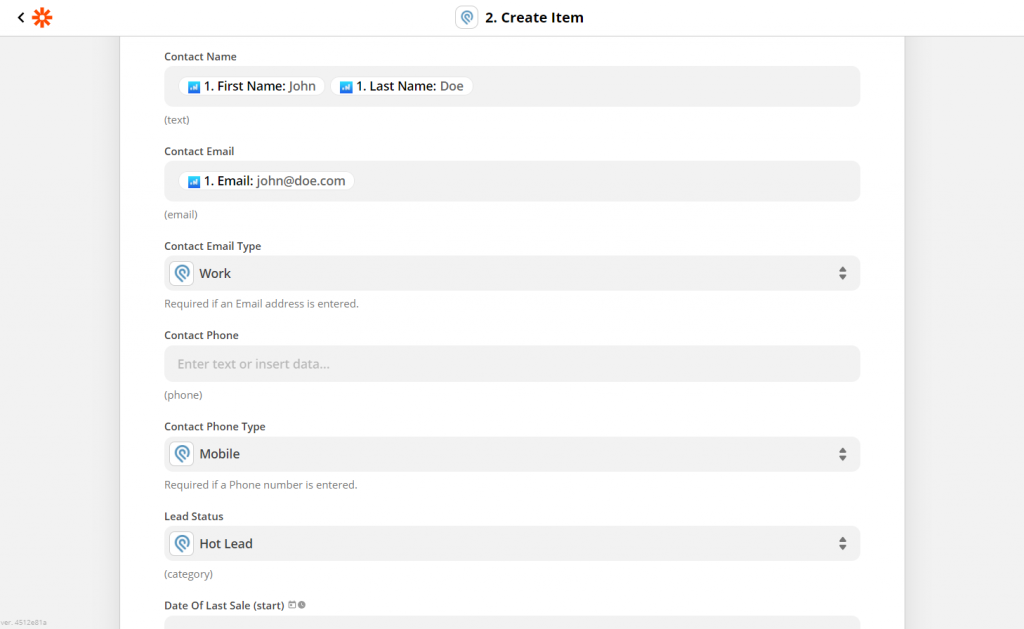
Task: Click the 2. Create Item step title
Action: coord(534,18)
